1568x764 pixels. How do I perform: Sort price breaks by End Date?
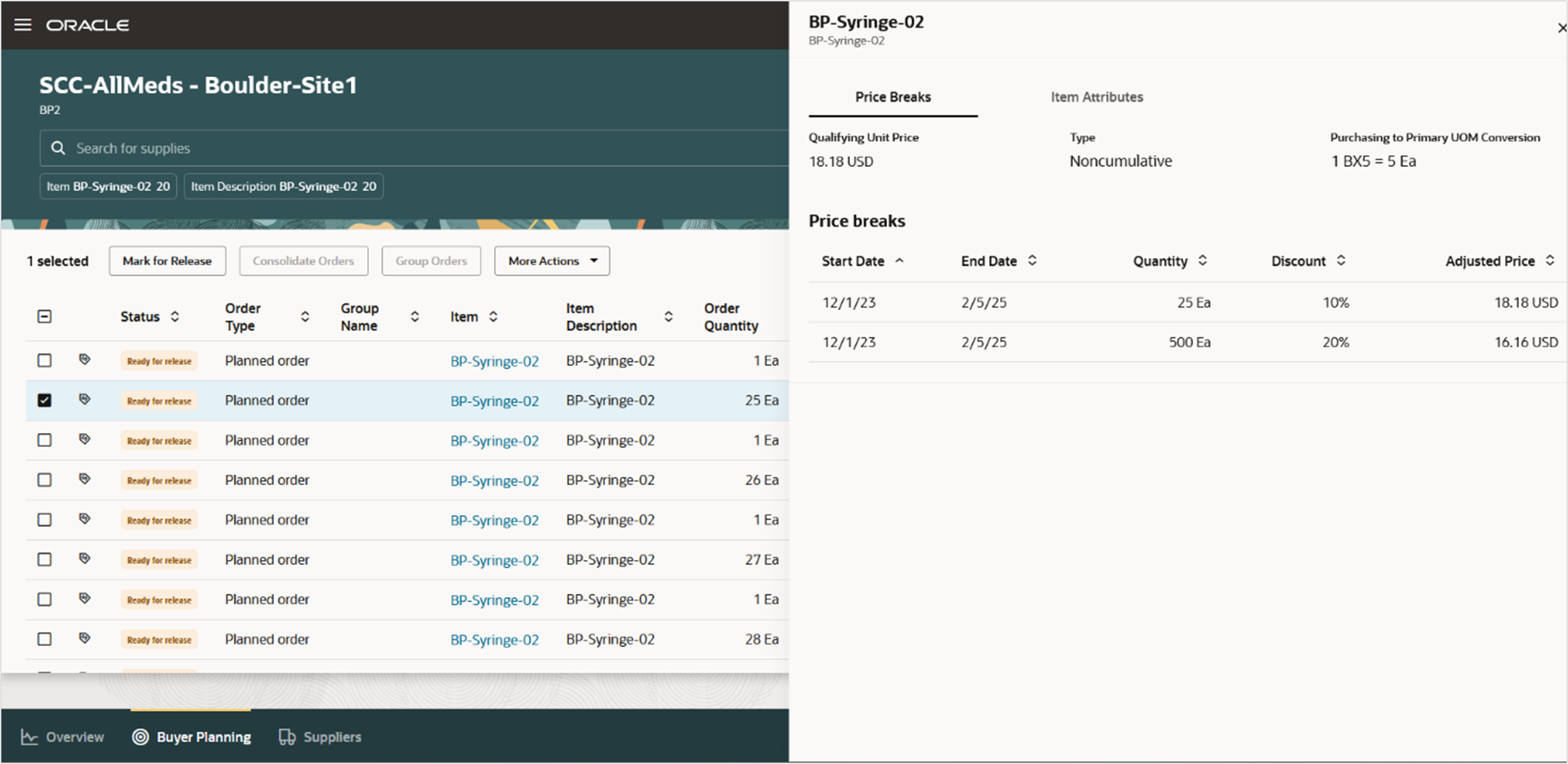pyautogui.click(x=1032, y=261)
